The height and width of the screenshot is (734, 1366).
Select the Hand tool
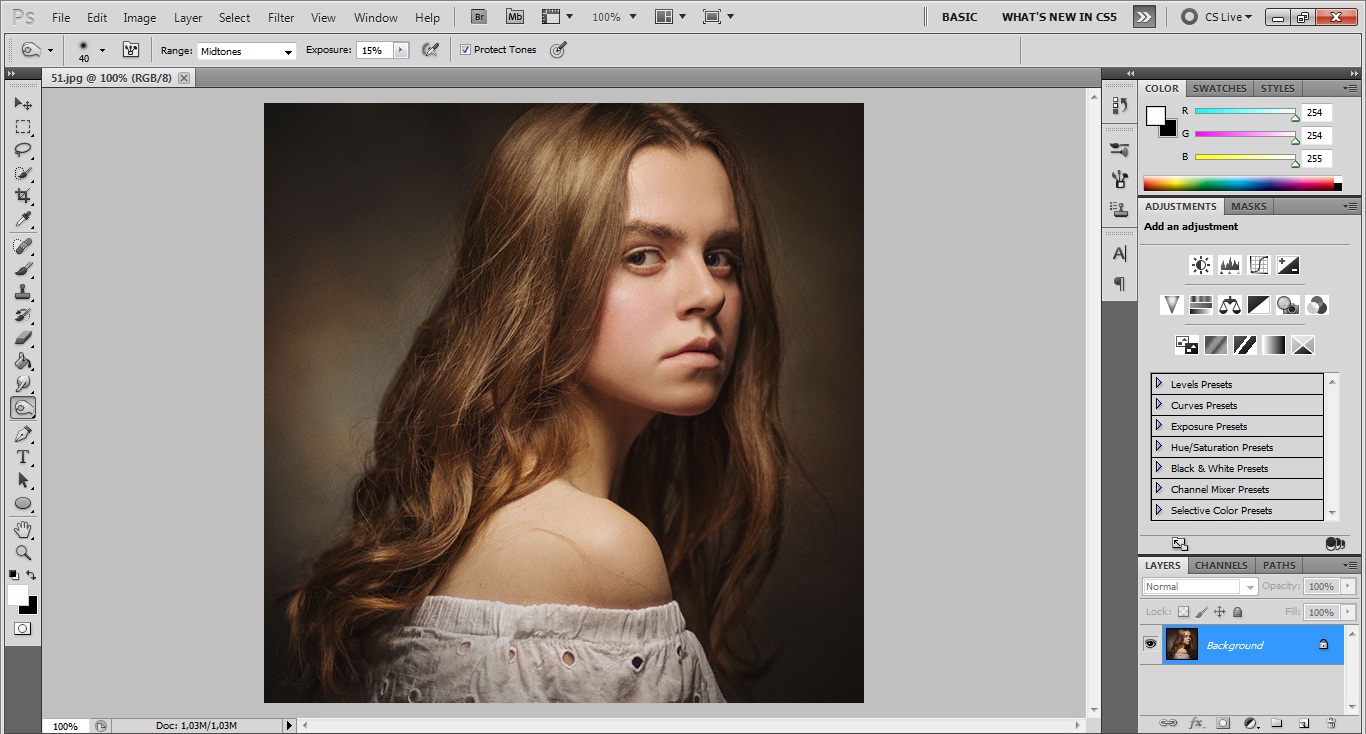click(x=23, y=529)
